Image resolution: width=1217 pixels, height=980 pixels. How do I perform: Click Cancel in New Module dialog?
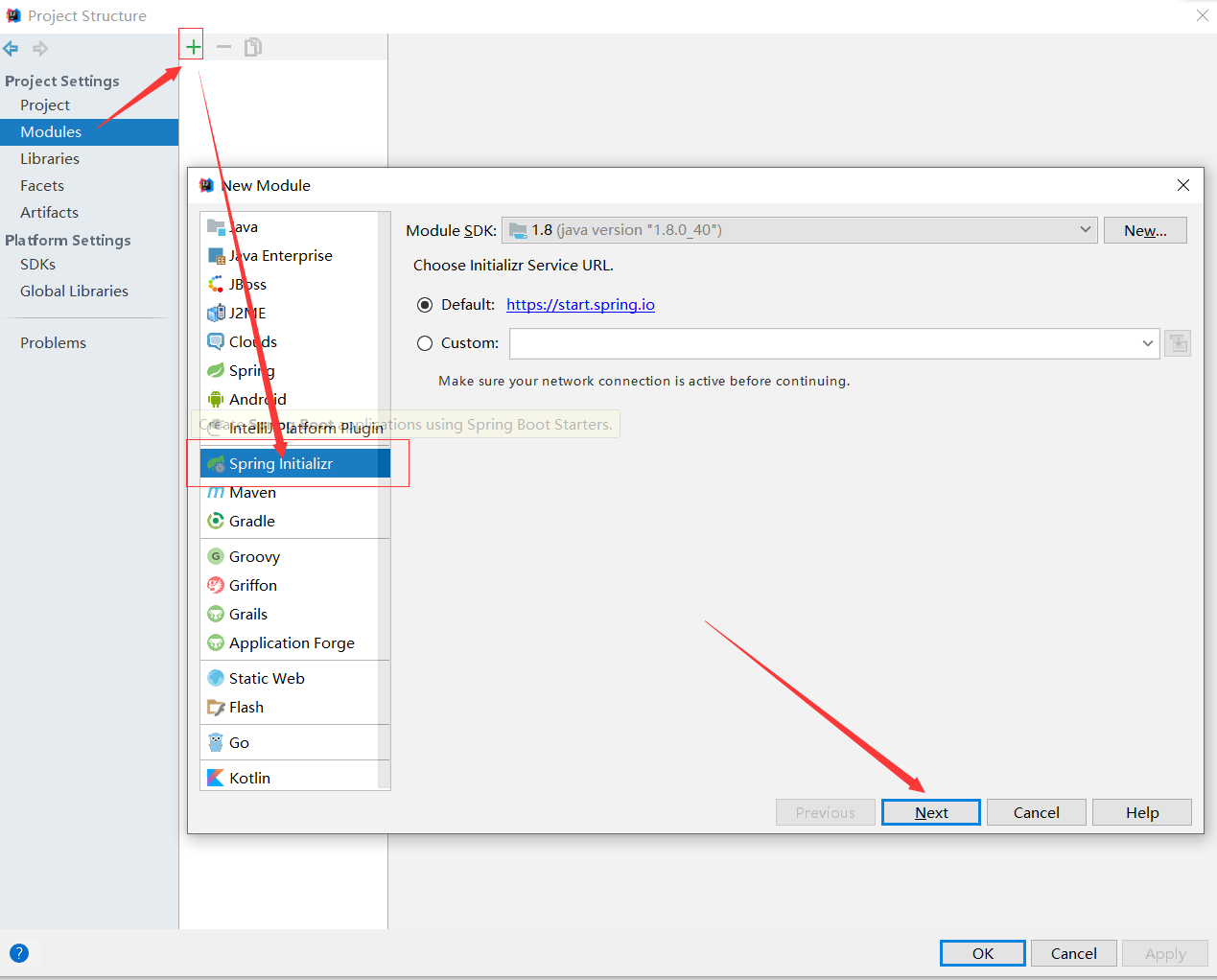(1037, 812)
